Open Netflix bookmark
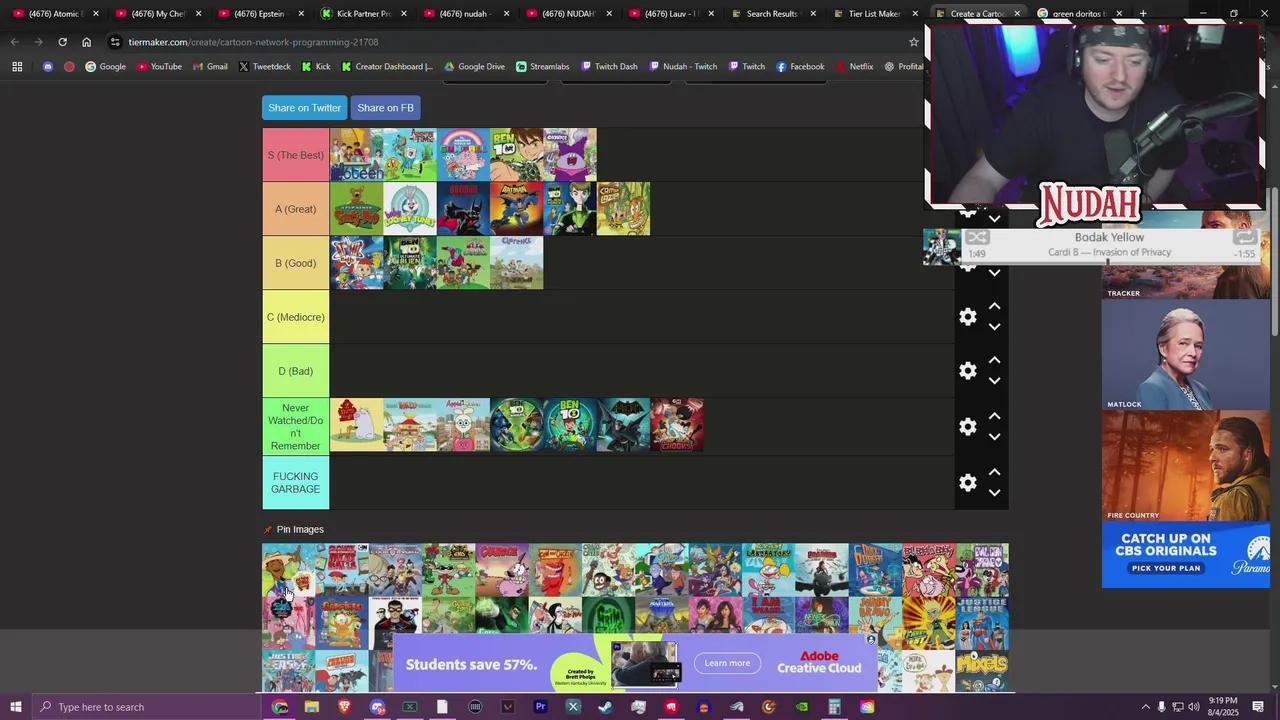Viewport: 1280px width, 720px height. [x=854, y=67]
